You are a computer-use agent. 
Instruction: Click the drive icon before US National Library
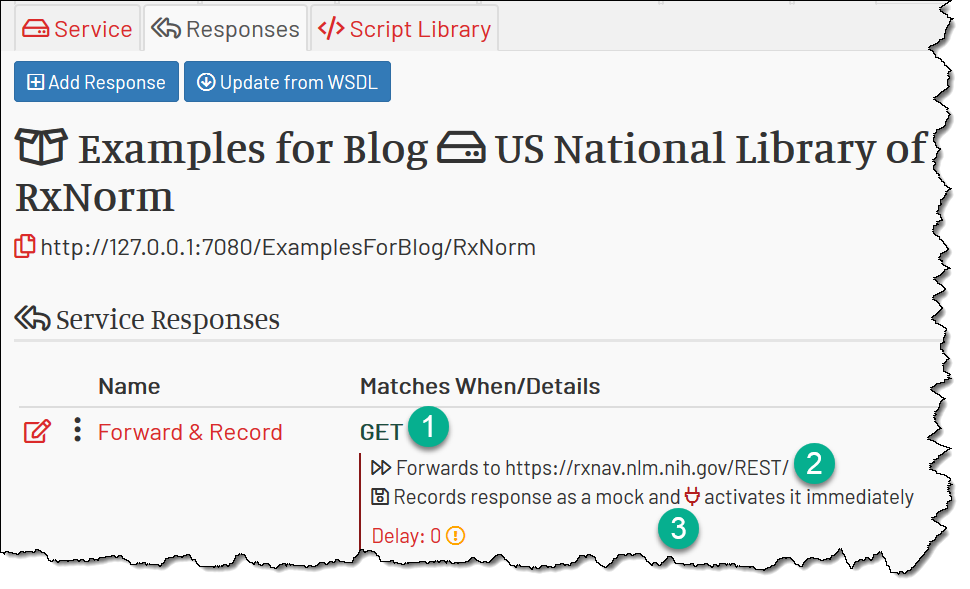click(461, 147)
